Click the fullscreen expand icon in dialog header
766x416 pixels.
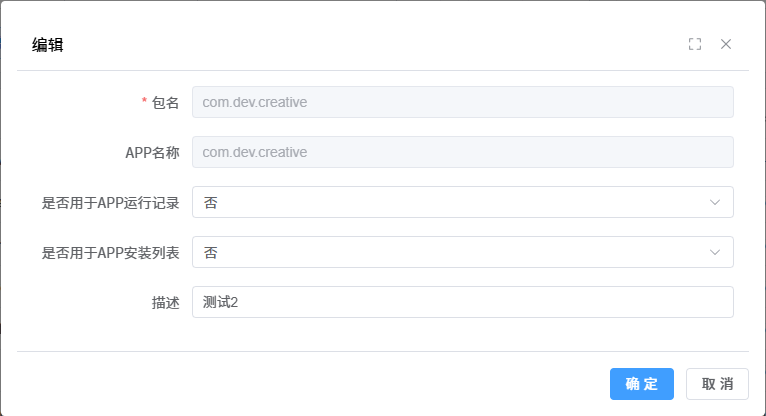pos(695,44)
